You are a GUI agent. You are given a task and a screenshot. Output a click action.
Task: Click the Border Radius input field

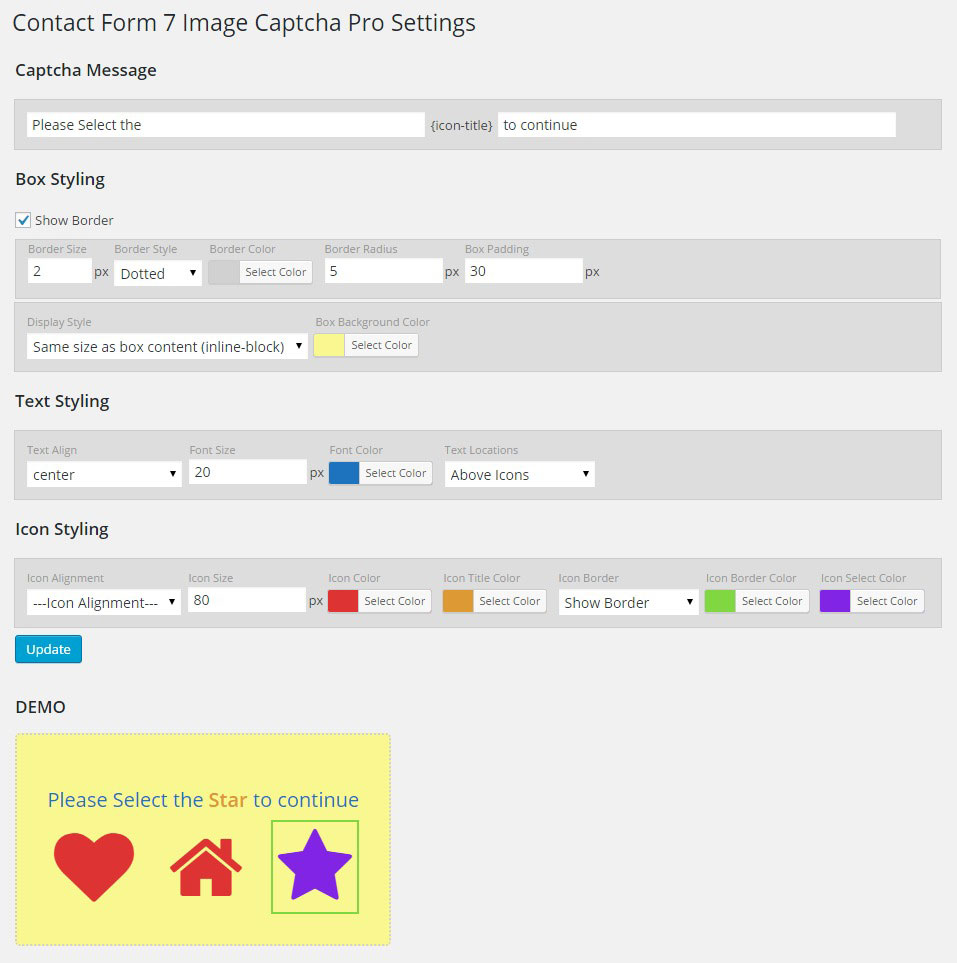pos(383,271)
